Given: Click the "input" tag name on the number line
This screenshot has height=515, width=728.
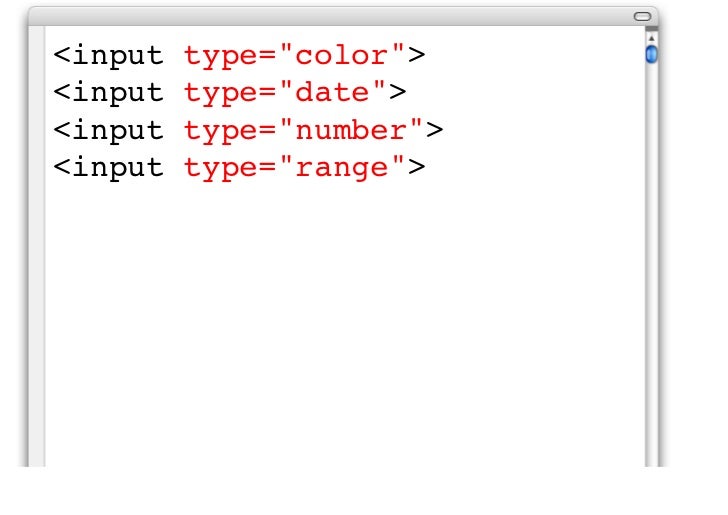Looking at the screenshot, I should pos(118,131).
